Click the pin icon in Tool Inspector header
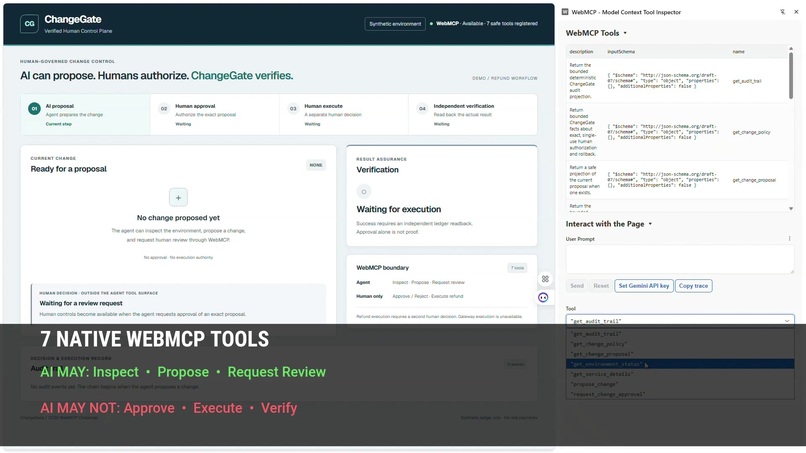Viewport: 806px width, 453px height. coord(782,12)
